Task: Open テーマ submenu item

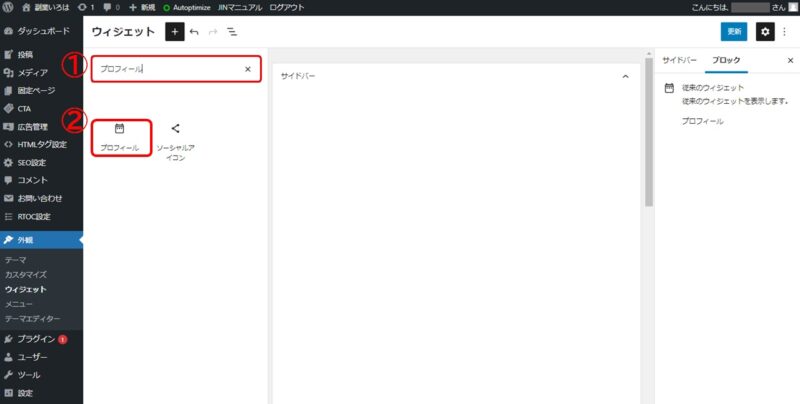Action: (x=15, y=260)
